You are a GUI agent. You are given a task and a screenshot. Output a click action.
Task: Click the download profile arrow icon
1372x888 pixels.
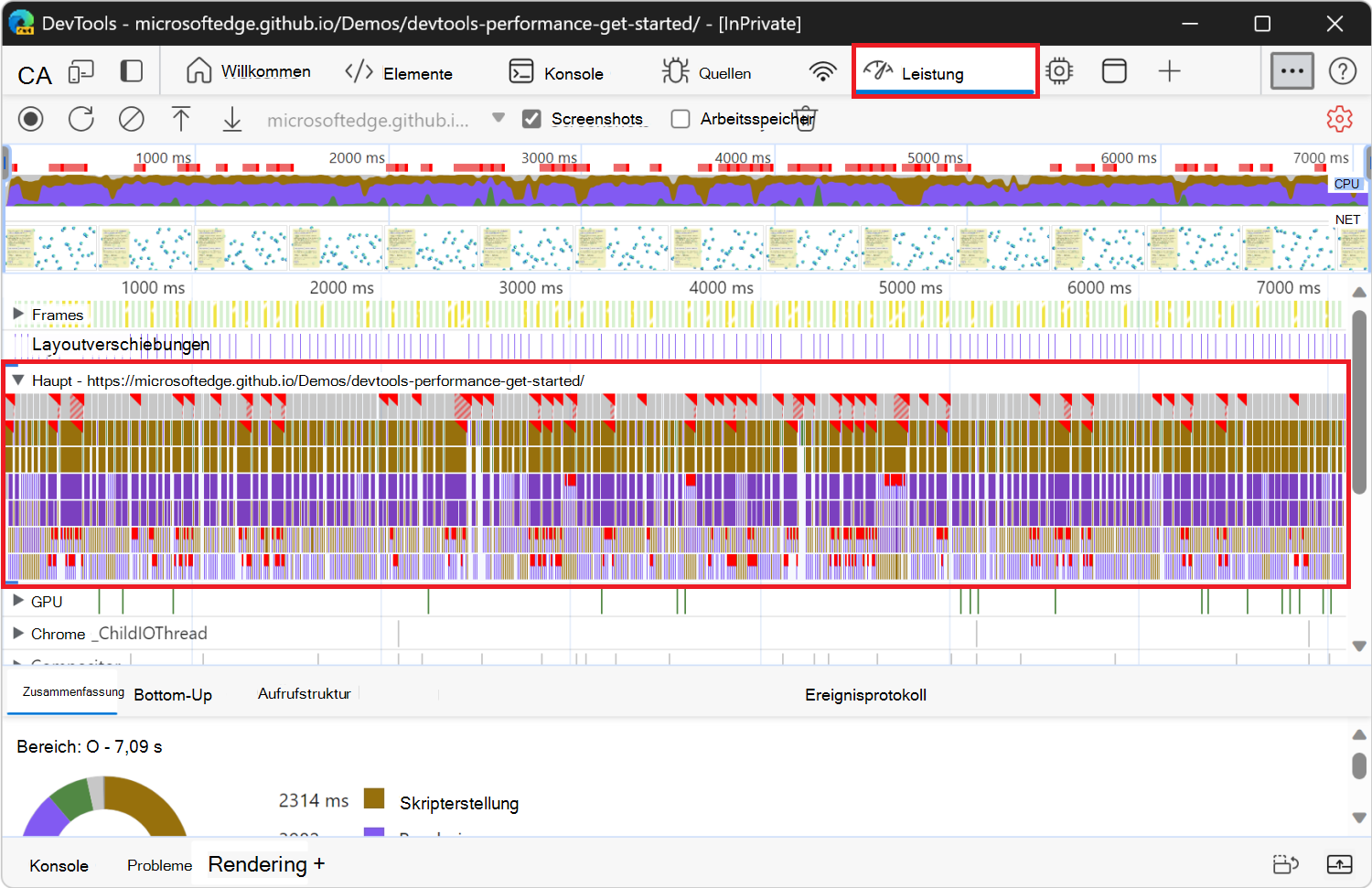click(x=232, y=119)
